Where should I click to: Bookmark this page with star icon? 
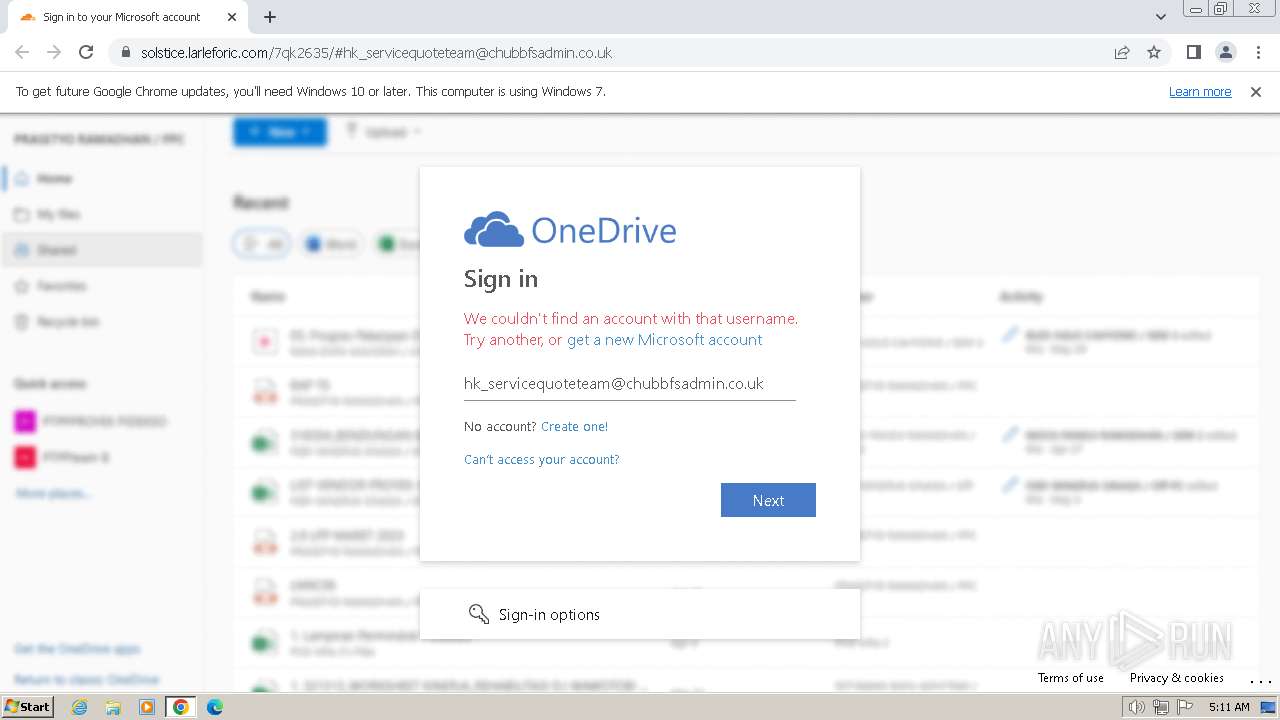tap(1154, 53)
